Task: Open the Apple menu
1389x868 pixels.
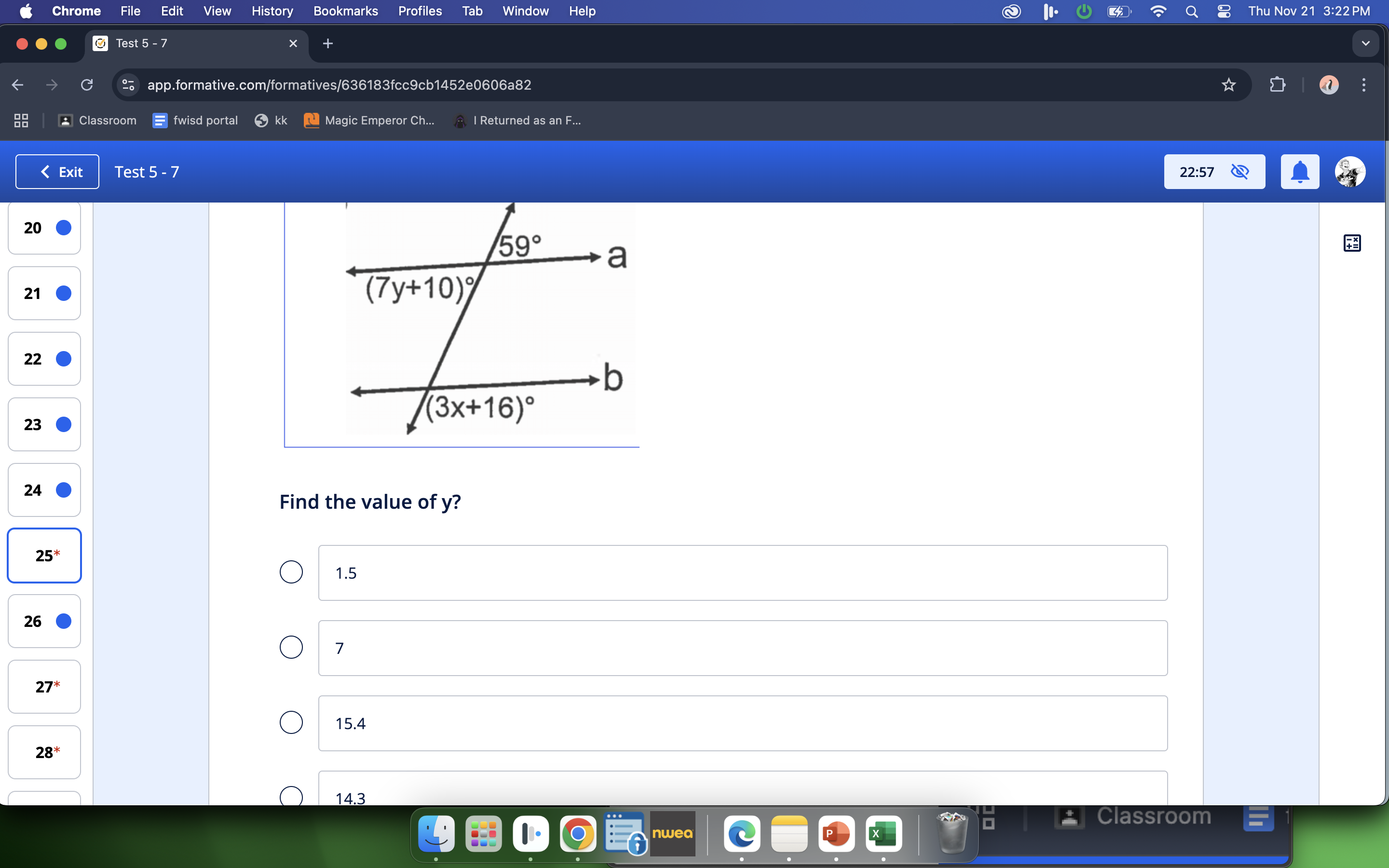Action: click(26, 11)
